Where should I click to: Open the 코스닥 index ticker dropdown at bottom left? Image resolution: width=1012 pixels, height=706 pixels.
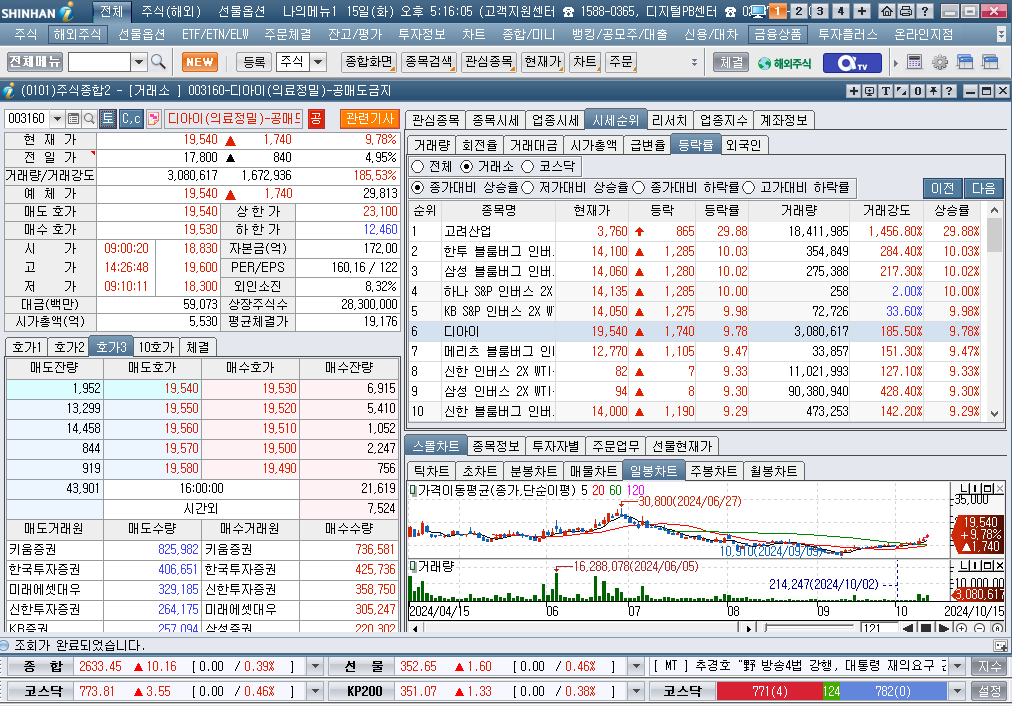315,691
